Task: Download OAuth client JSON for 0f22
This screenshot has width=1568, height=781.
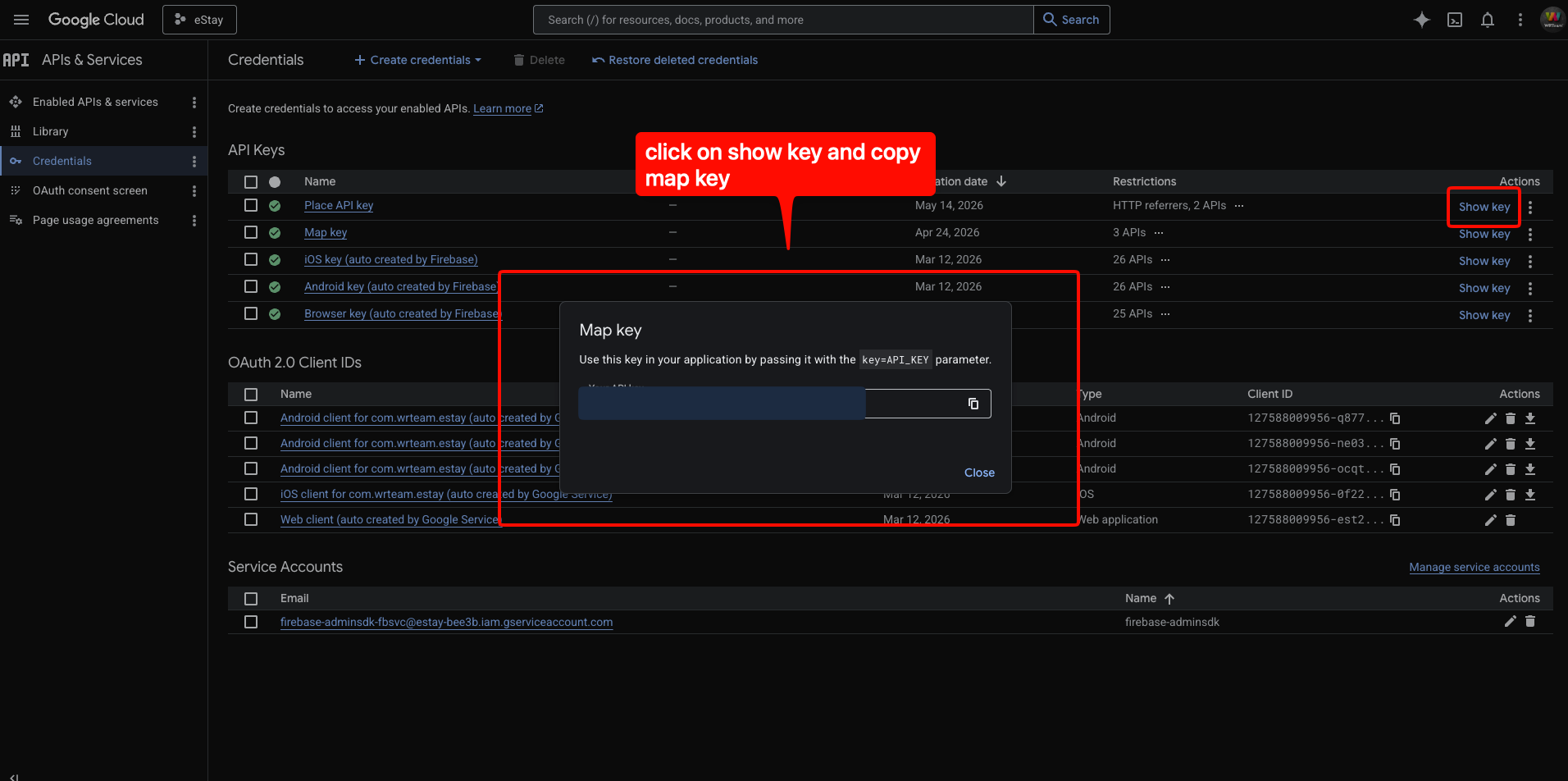Action: tap(1530, 495)
